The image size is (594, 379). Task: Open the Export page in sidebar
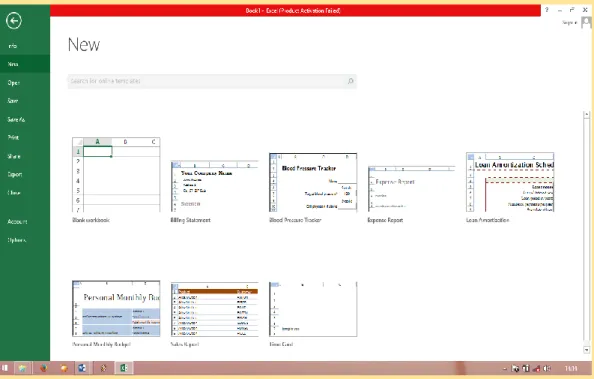(15, 174)
